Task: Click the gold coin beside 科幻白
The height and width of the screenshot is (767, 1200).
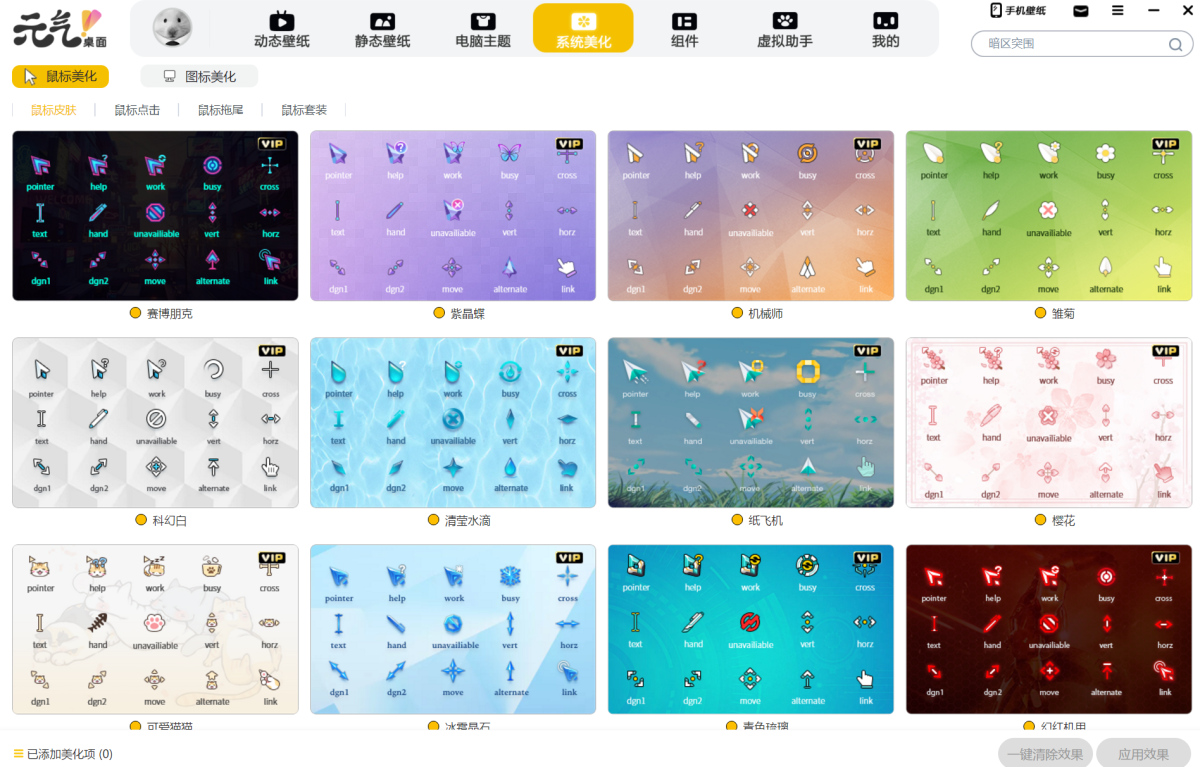Action: [x=141, y=520]
